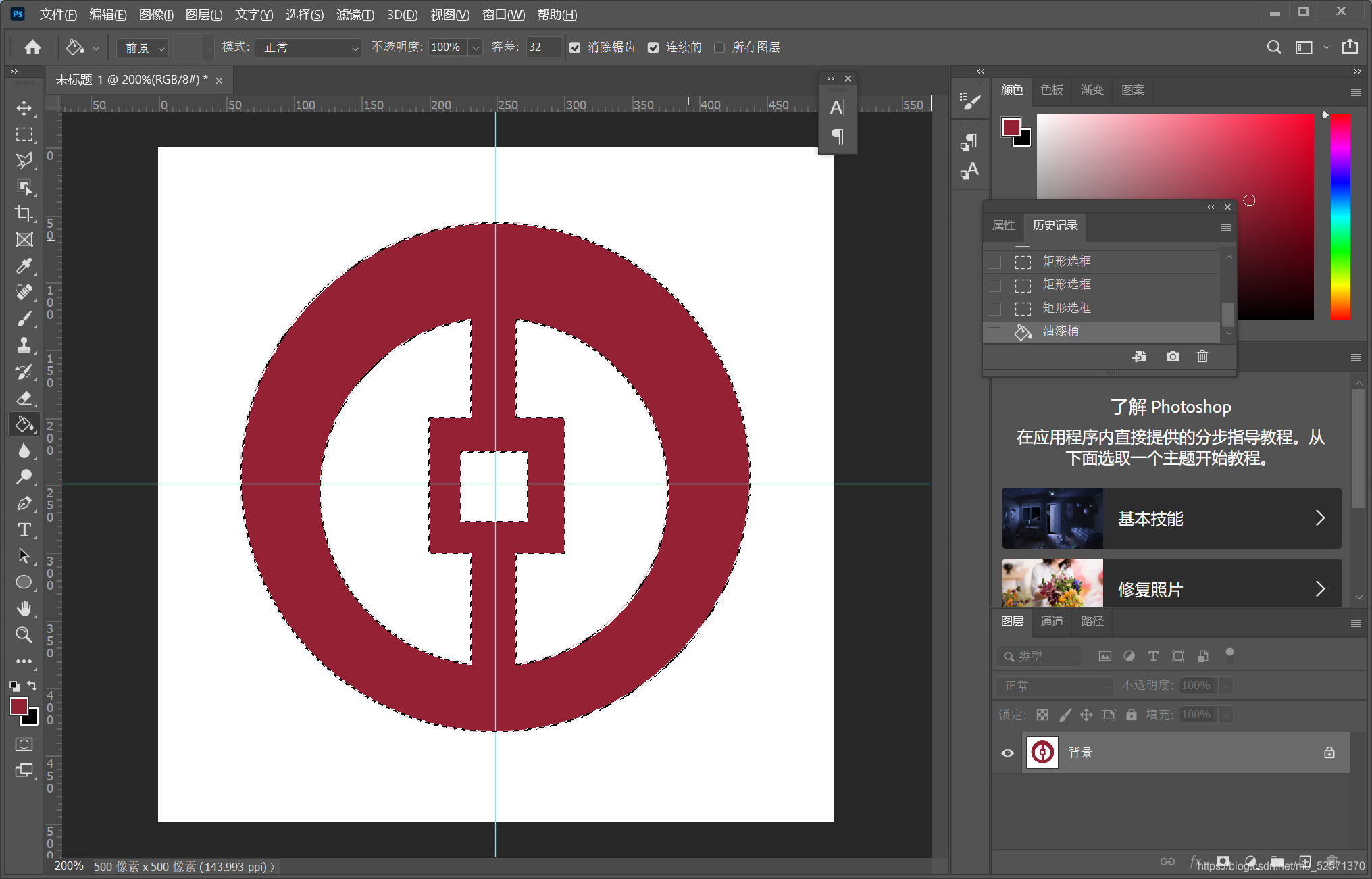Open the blend mode 正常 dropdown in options bar
Screen dimensions: 1372x879
[308, 47]
